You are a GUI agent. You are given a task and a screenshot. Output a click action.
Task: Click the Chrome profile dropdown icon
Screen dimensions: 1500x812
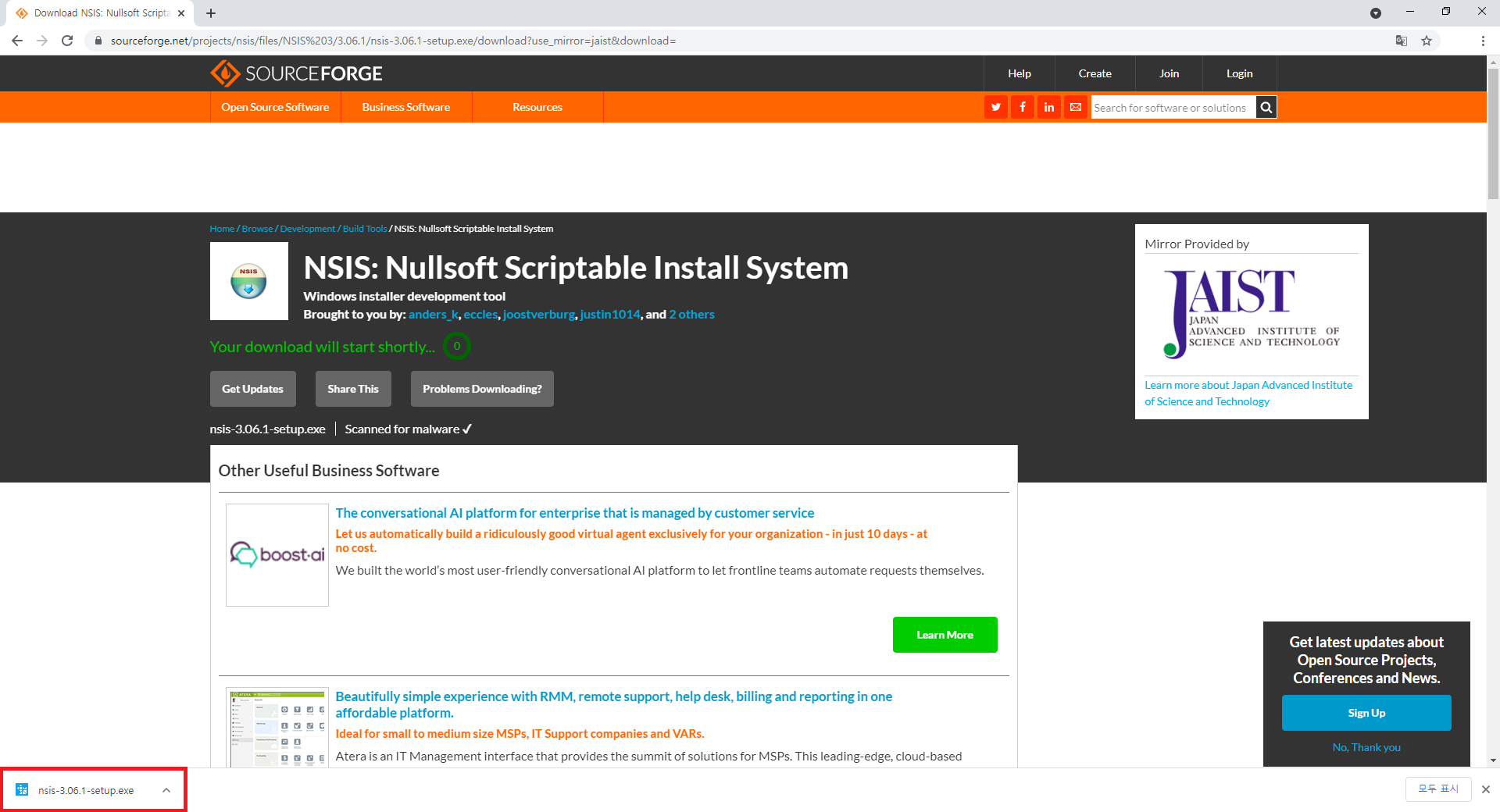[1376, 13]
